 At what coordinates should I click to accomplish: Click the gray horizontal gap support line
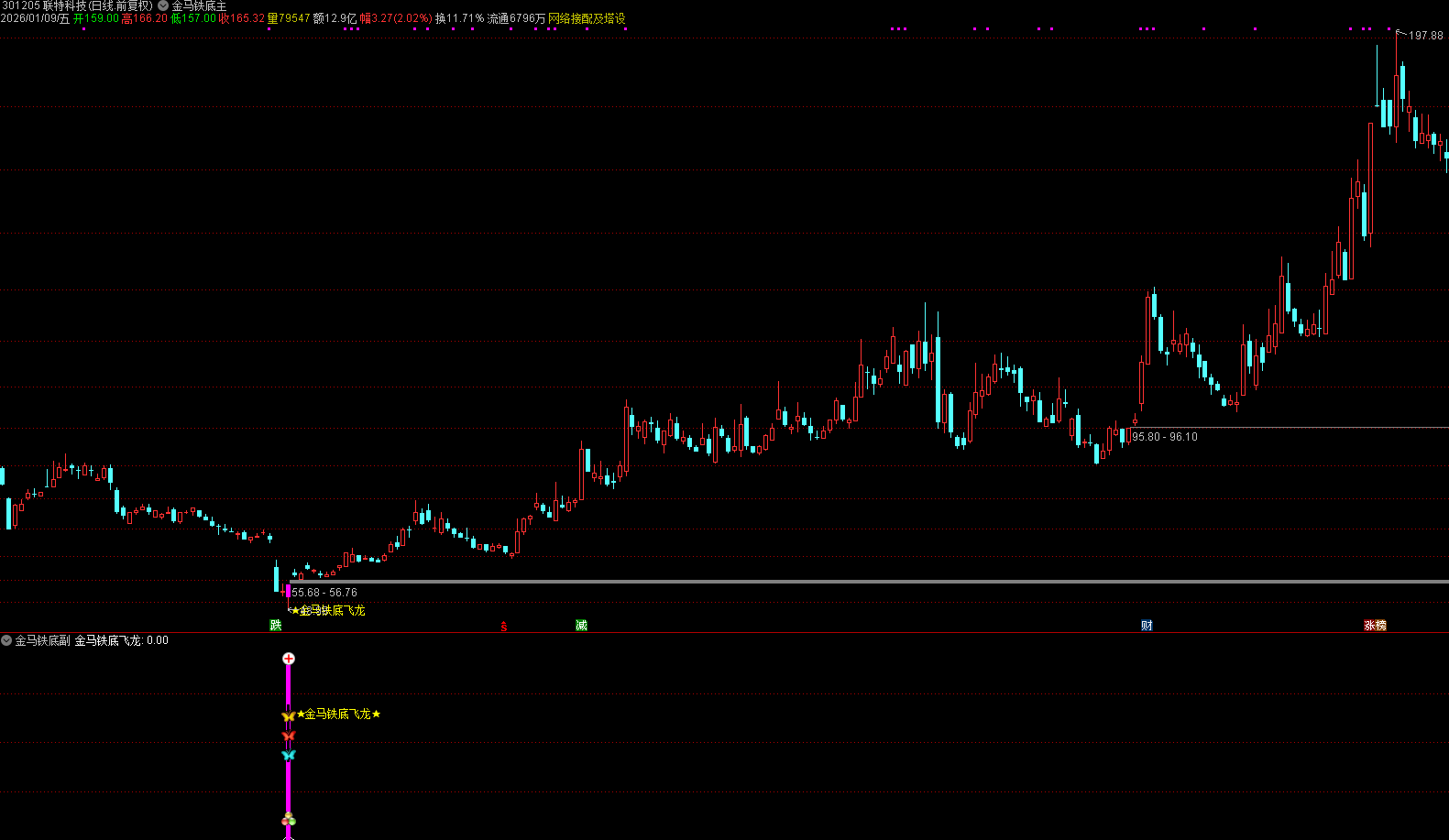pyautogui.click(x=869, y=582)
